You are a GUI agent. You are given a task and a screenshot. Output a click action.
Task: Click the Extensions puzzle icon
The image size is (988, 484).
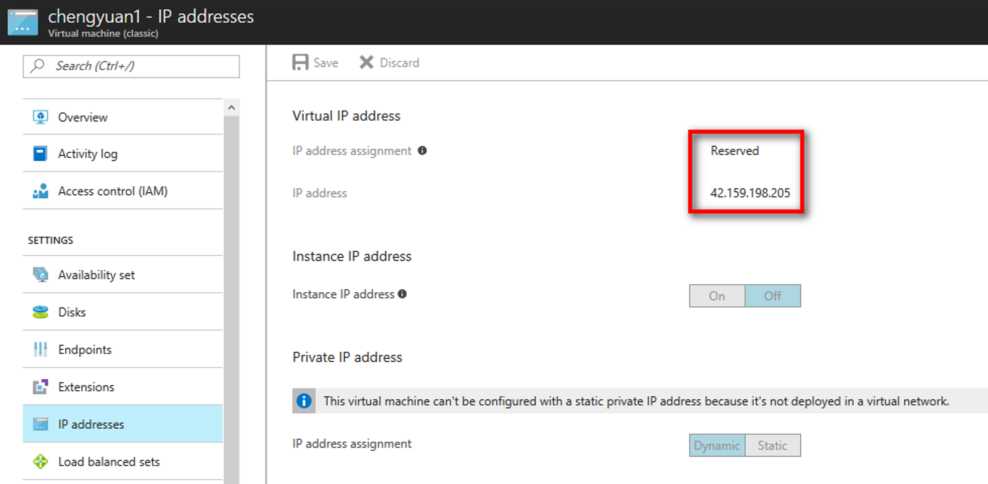coord(40,387)
